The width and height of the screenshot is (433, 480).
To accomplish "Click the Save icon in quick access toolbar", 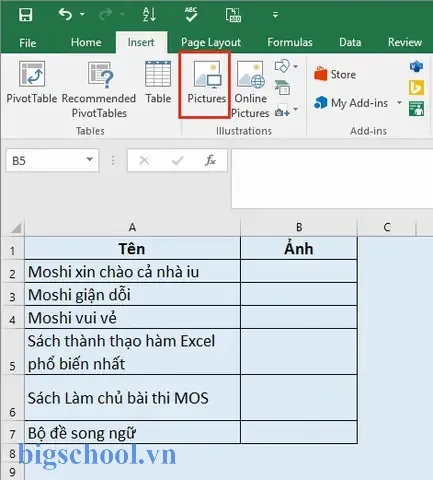I will (x=26, y=15).
